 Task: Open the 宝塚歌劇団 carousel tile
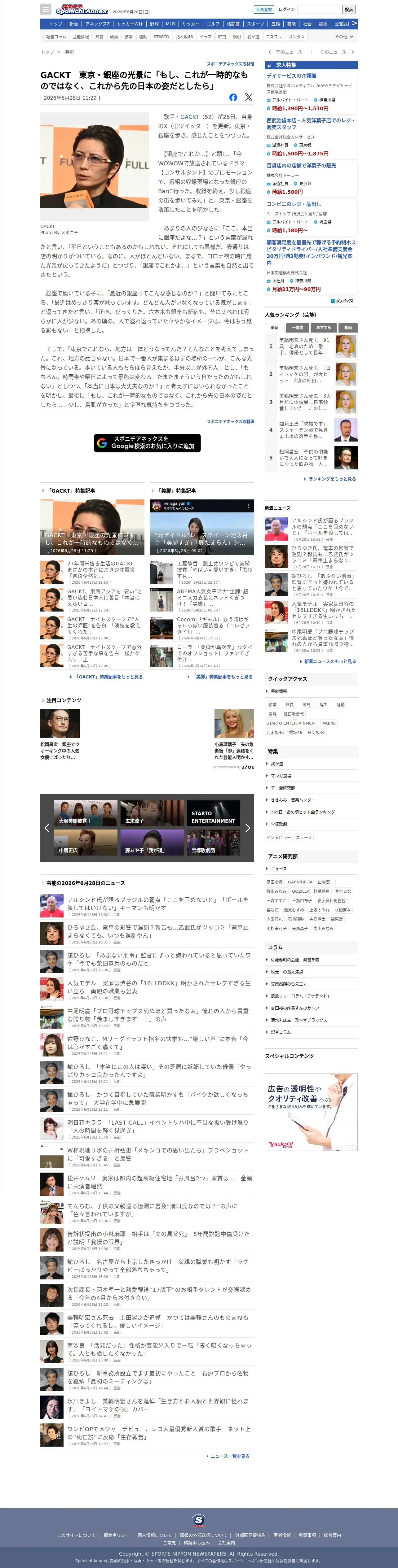213,843
